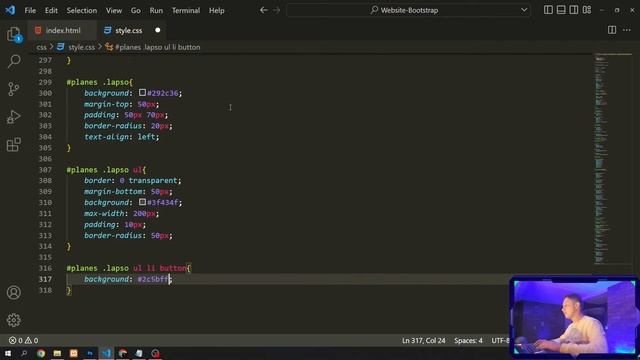Viewport: 640px width, 360px height.
Task: Open the Go menu
Action: [x=136, y=10]
